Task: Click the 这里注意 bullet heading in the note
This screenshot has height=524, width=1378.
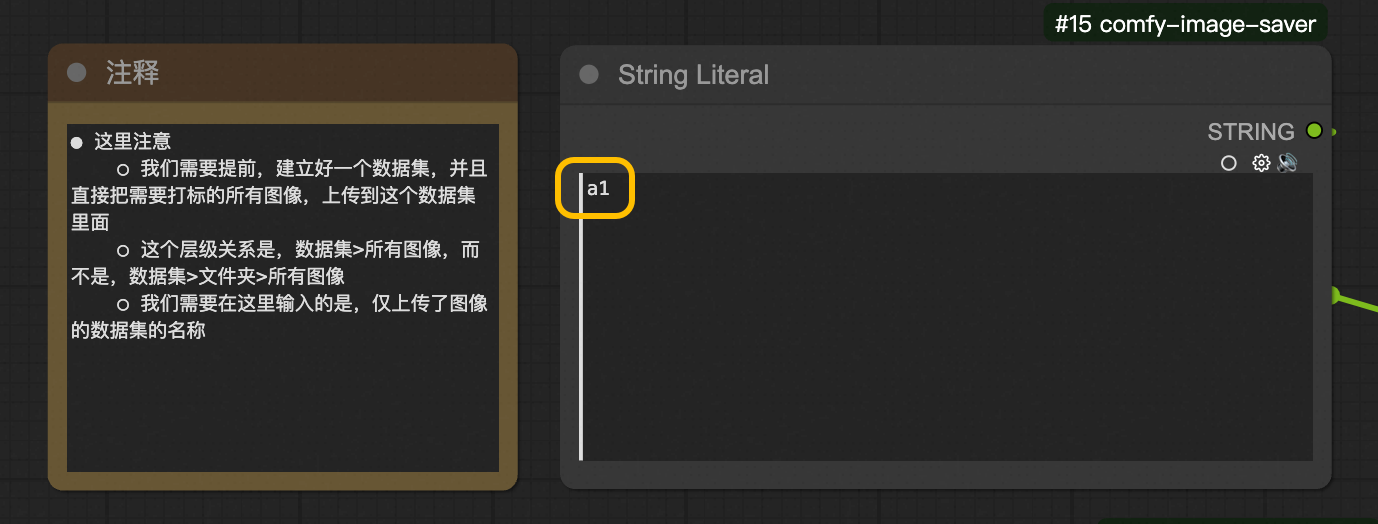Action: pos(132,143)
